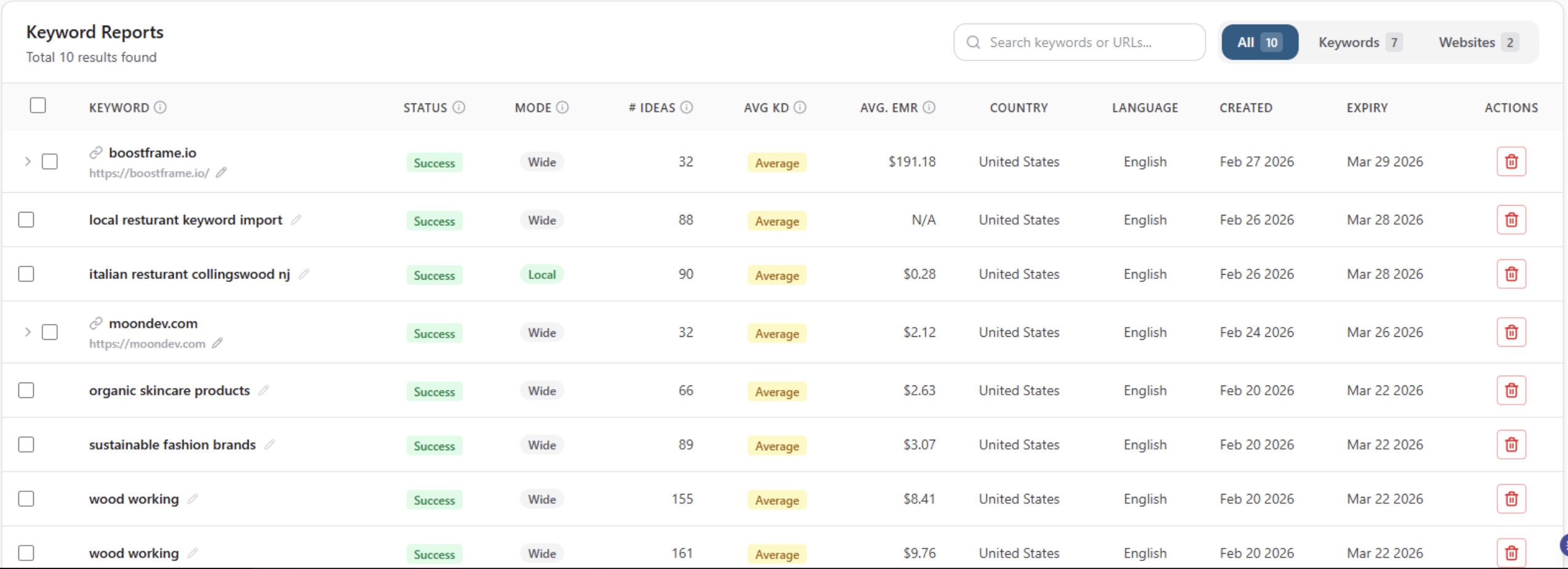The height and width of the screenshot is (569, 1568).
Task: Show info tooltip for # IDEAS column
Action: click(687, 107)
